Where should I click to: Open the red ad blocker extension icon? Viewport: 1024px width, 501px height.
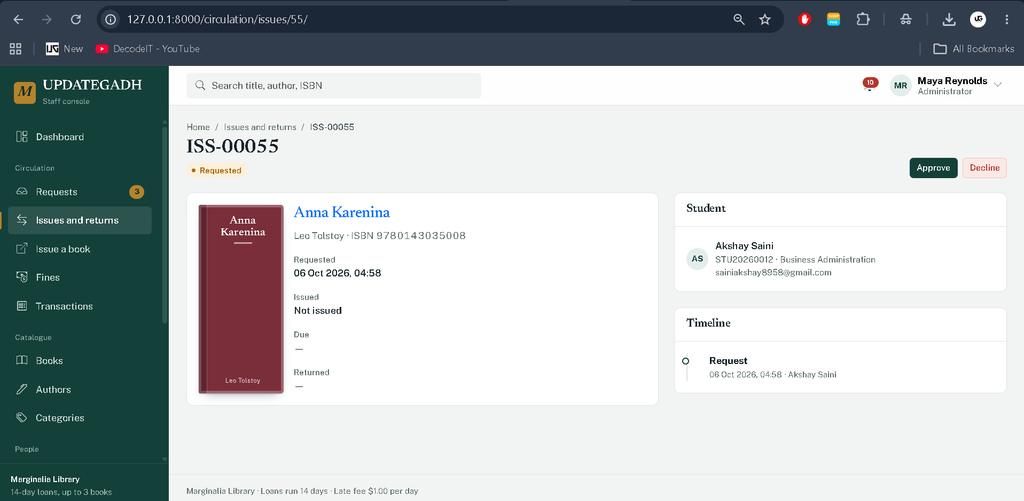(x=805, y=20)
